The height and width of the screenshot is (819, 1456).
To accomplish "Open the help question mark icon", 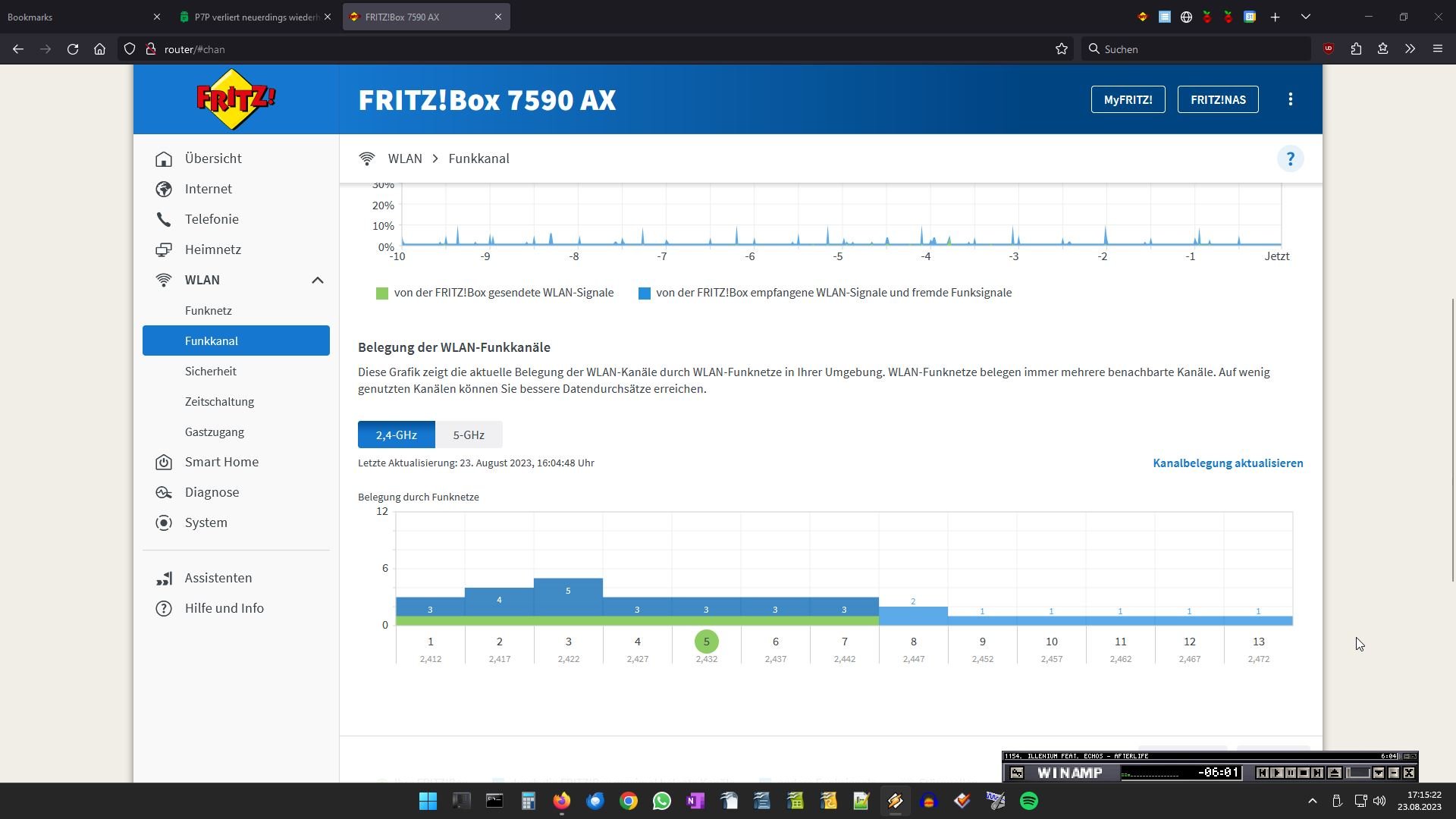I will (1290, 158).
